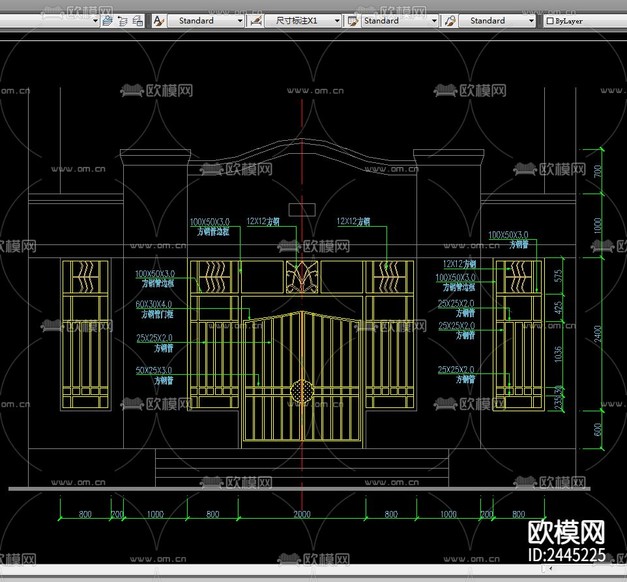The width and height of the screenshot is (627, 582).
Task: Select the rectangular plaque above the gate
Action: pyautogui.click(x=302, y=210)
